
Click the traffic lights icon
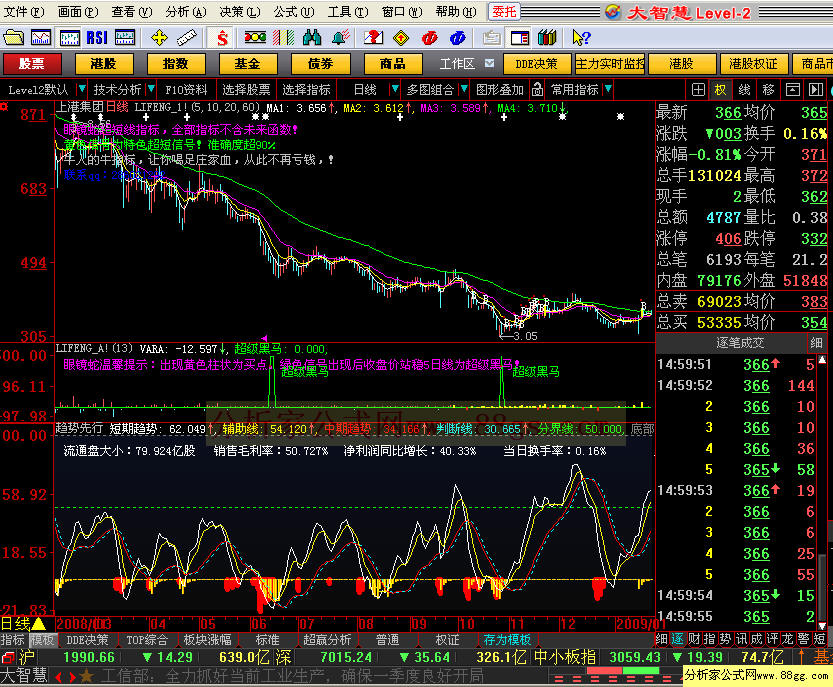pyautogui.click(x=256, y=38)
